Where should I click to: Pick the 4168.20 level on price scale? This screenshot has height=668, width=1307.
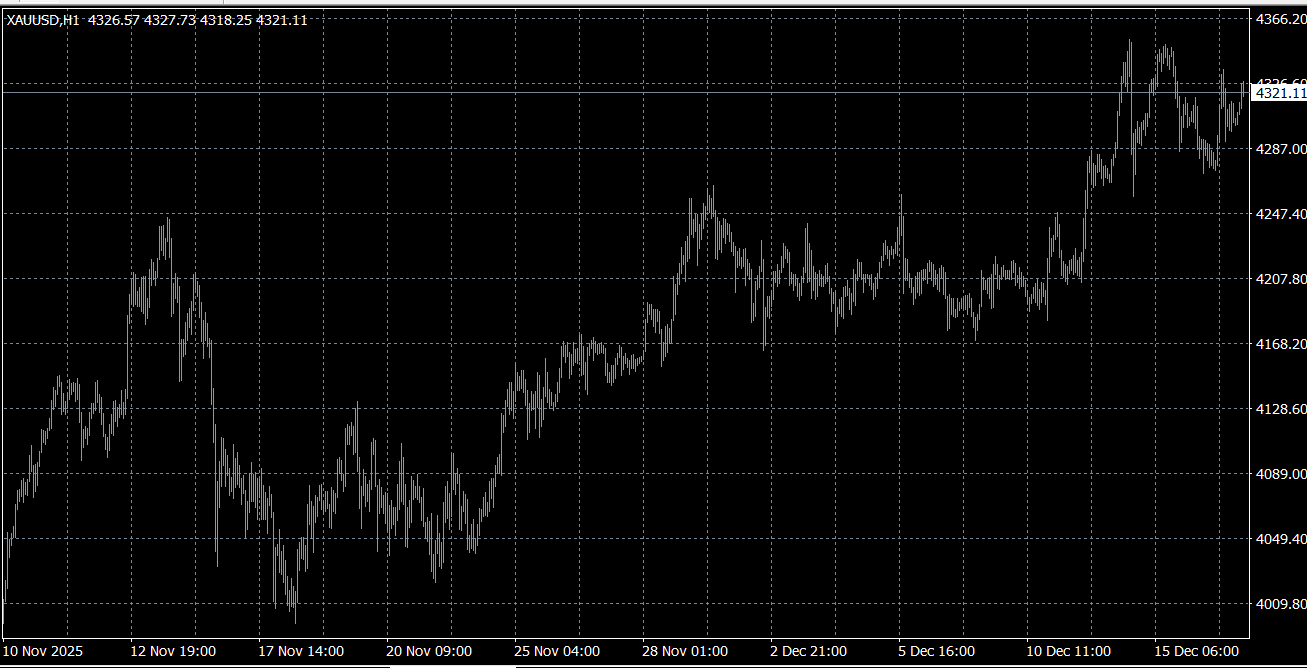(1280, 344)
